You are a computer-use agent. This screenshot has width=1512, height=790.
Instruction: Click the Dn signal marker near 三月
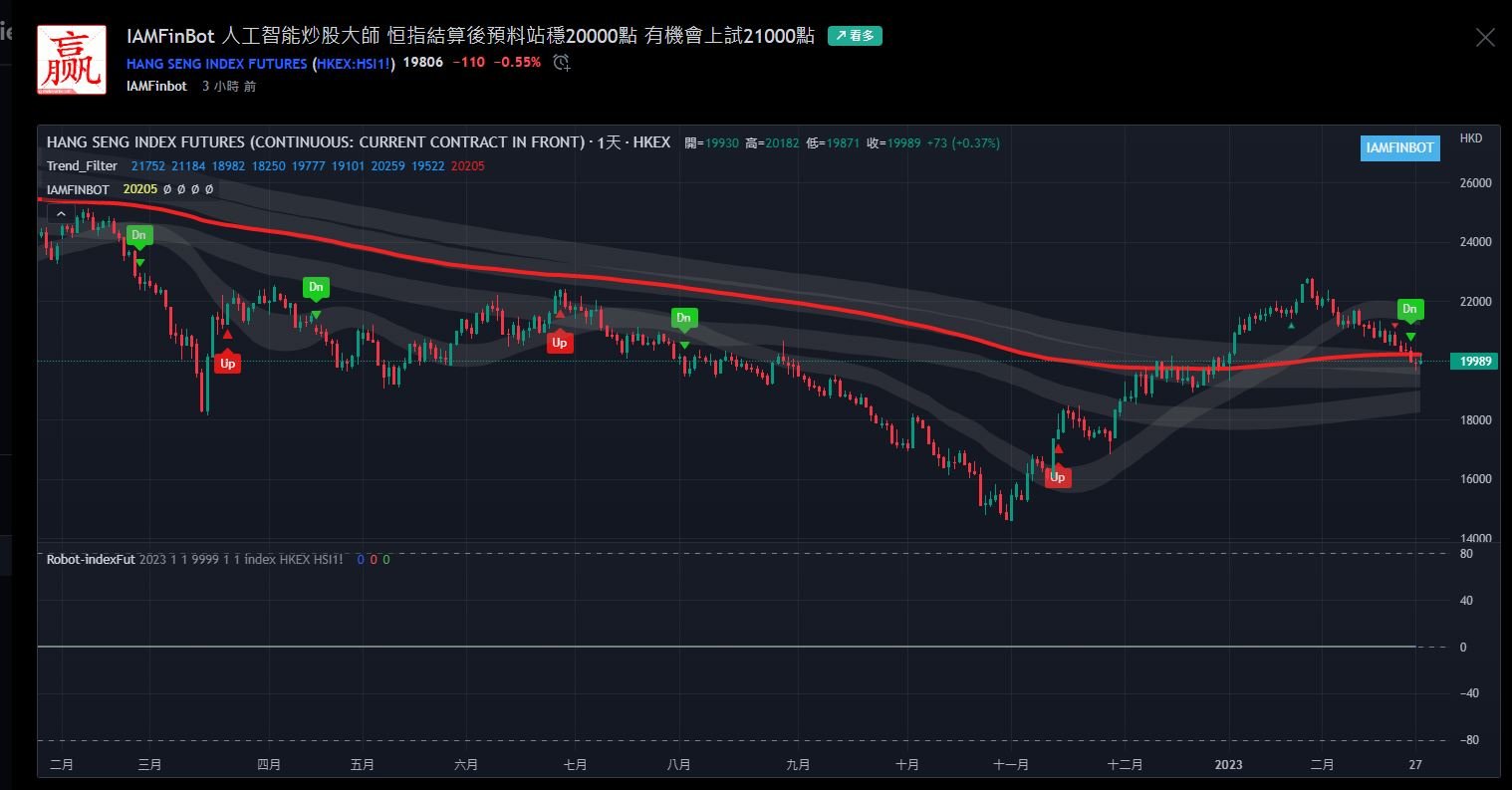139,236
